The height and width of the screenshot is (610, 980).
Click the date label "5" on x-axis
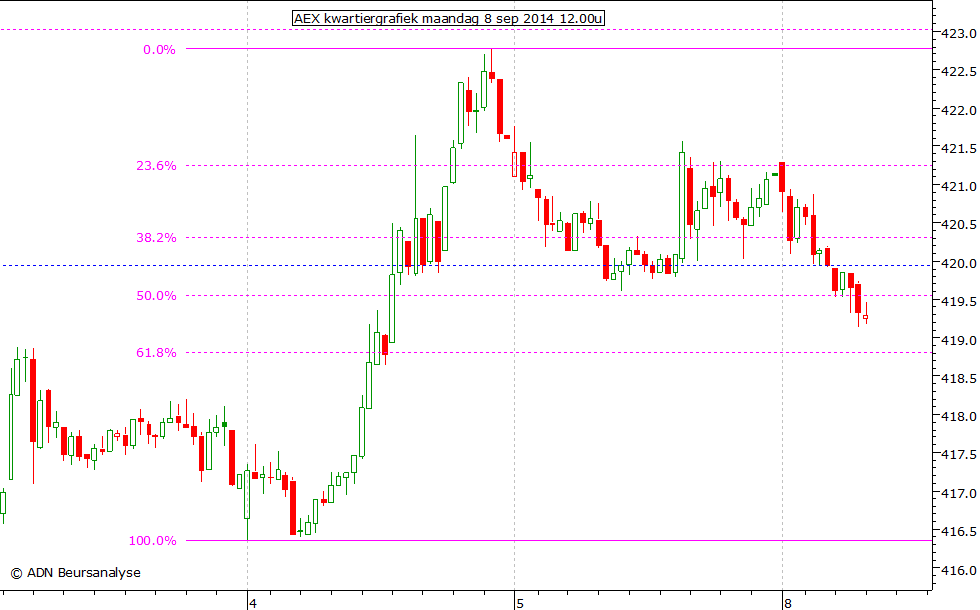tap(520, 603)
